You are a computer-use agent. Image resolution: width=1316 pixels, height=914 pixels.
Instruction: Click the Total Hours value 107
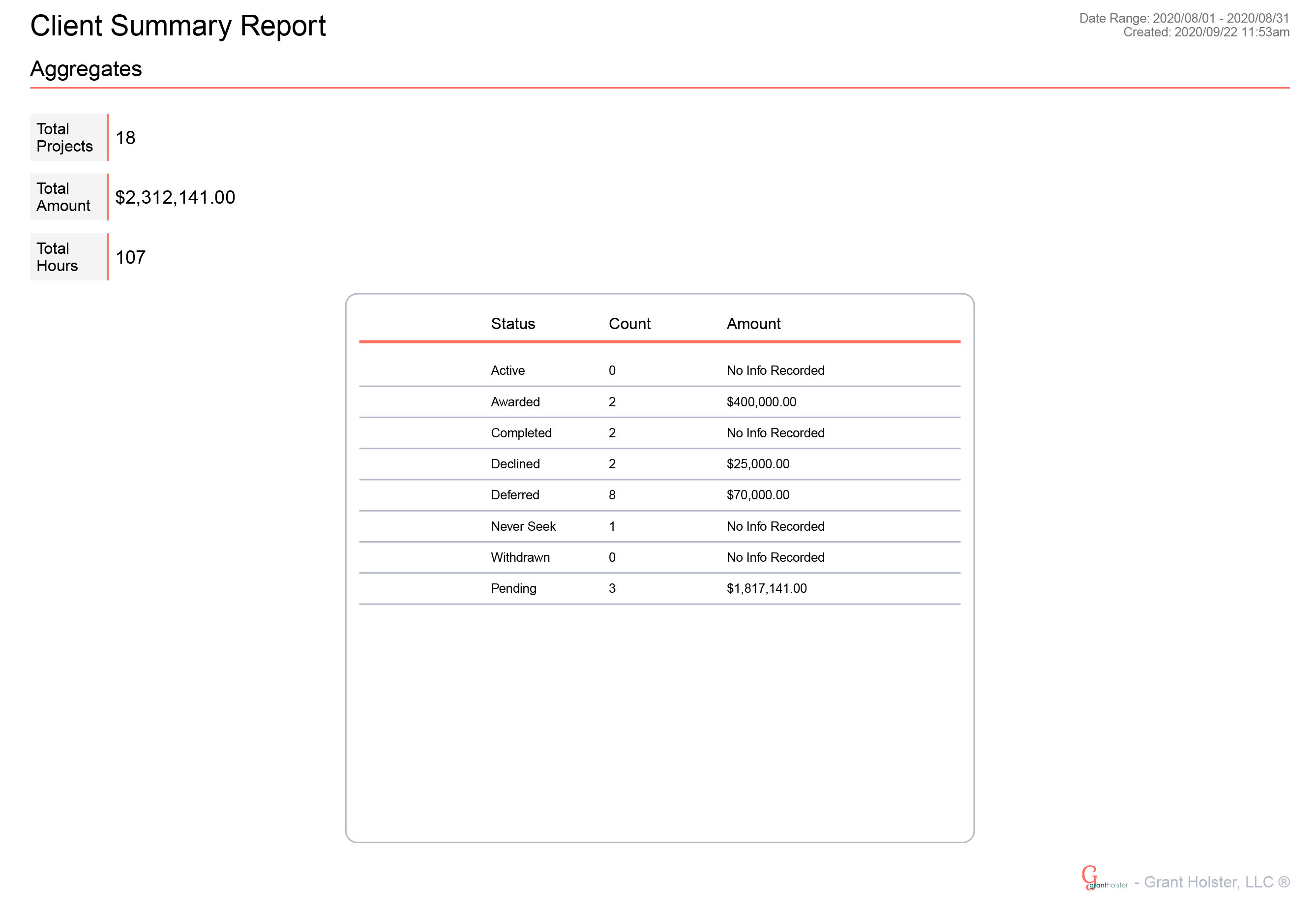[130, 258]
